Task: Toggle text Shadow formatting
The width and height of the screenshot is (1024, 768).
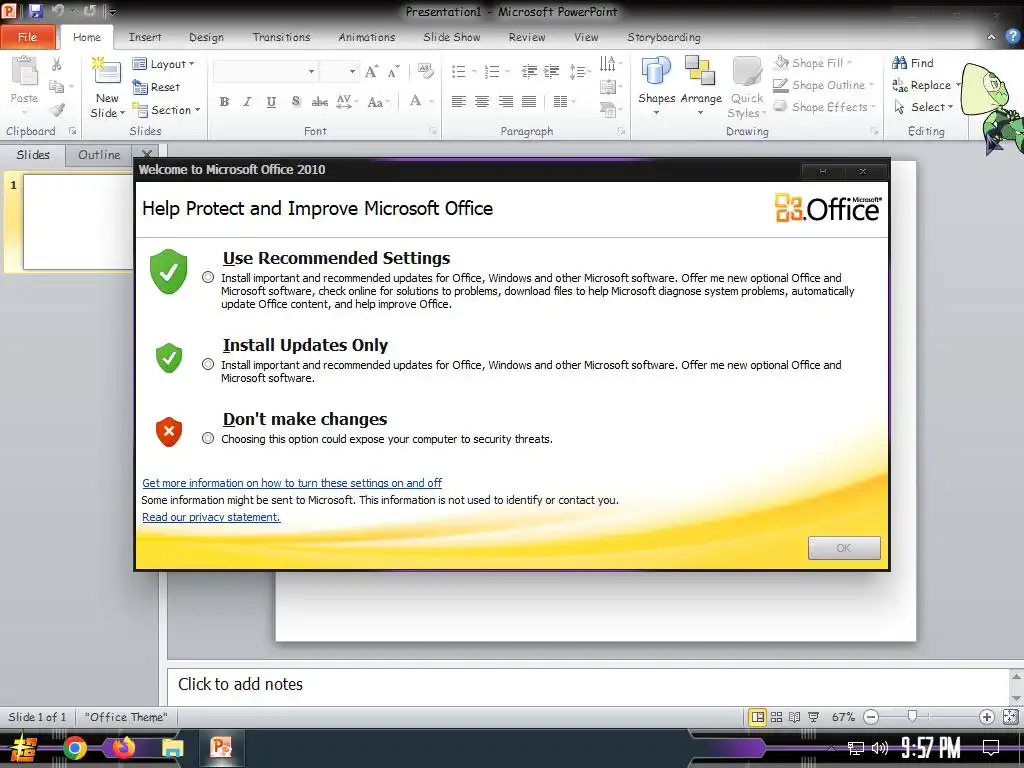Action: (x=296, y=102)
